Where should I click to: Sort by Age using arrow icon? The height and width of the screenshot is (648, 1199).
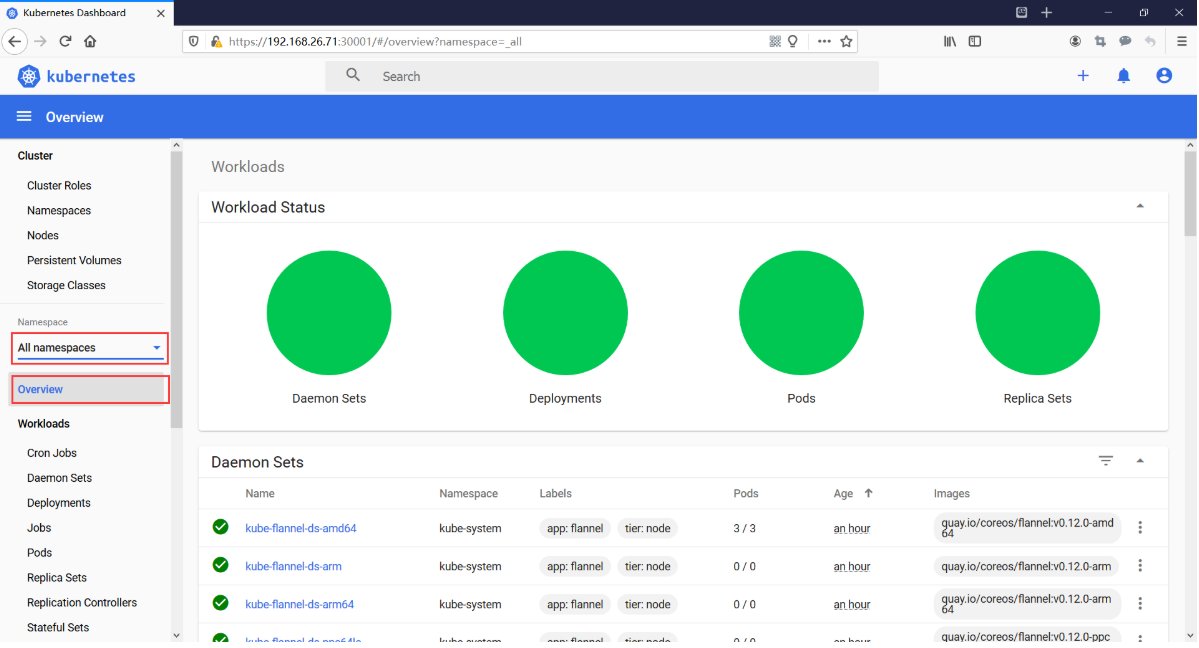point(869,493)
